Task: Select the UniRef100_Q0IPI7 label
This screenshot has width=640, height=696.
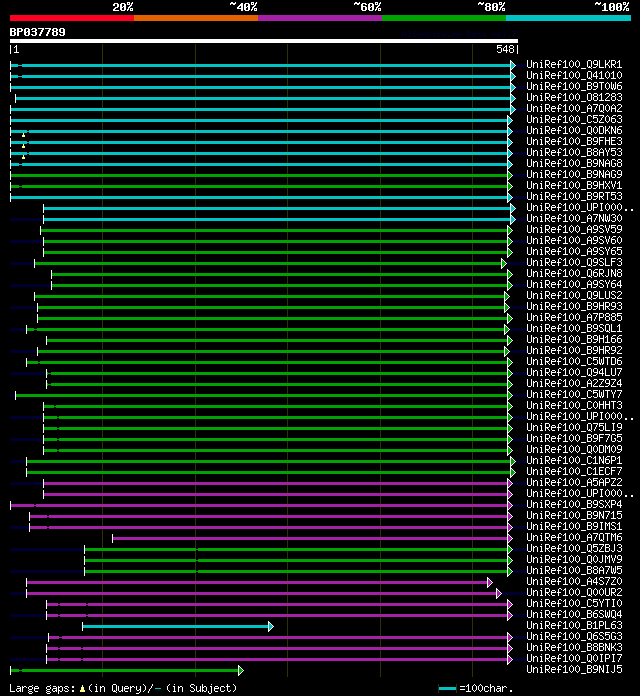Action: coord(574,658)
